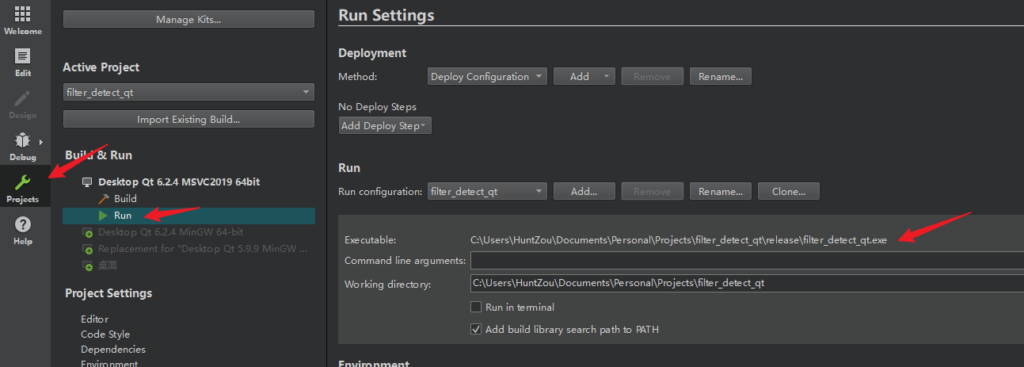Screen dimensions: 1024x367
Task: Open Code Style project settings
Action: click(x=105, y=334)
